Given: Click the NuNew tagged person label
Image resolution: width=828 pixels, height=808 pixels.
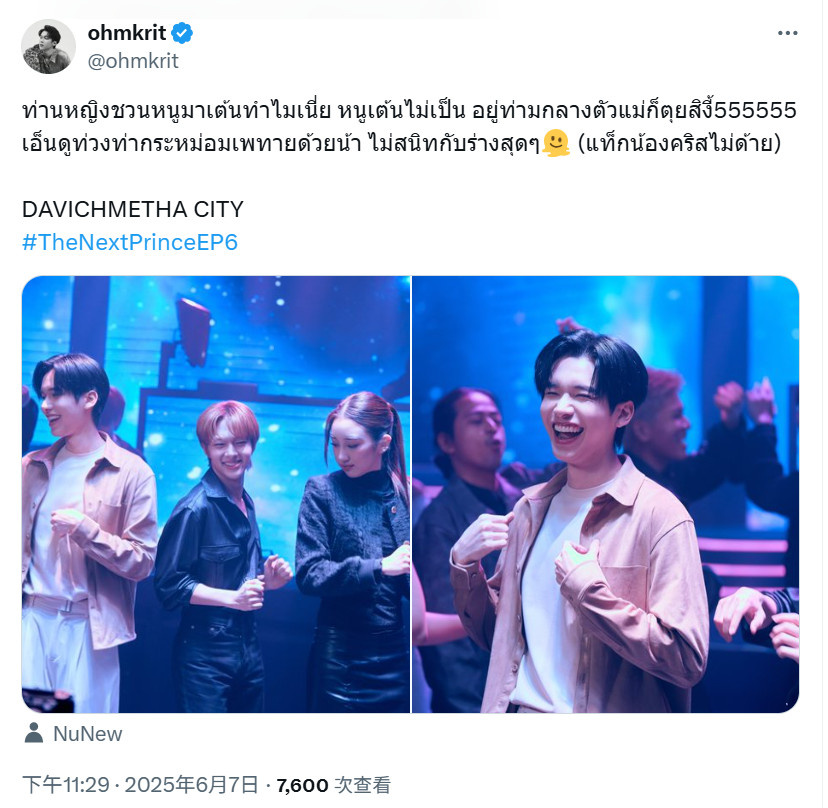Looking at the screenshot, I should pos(88,734).
